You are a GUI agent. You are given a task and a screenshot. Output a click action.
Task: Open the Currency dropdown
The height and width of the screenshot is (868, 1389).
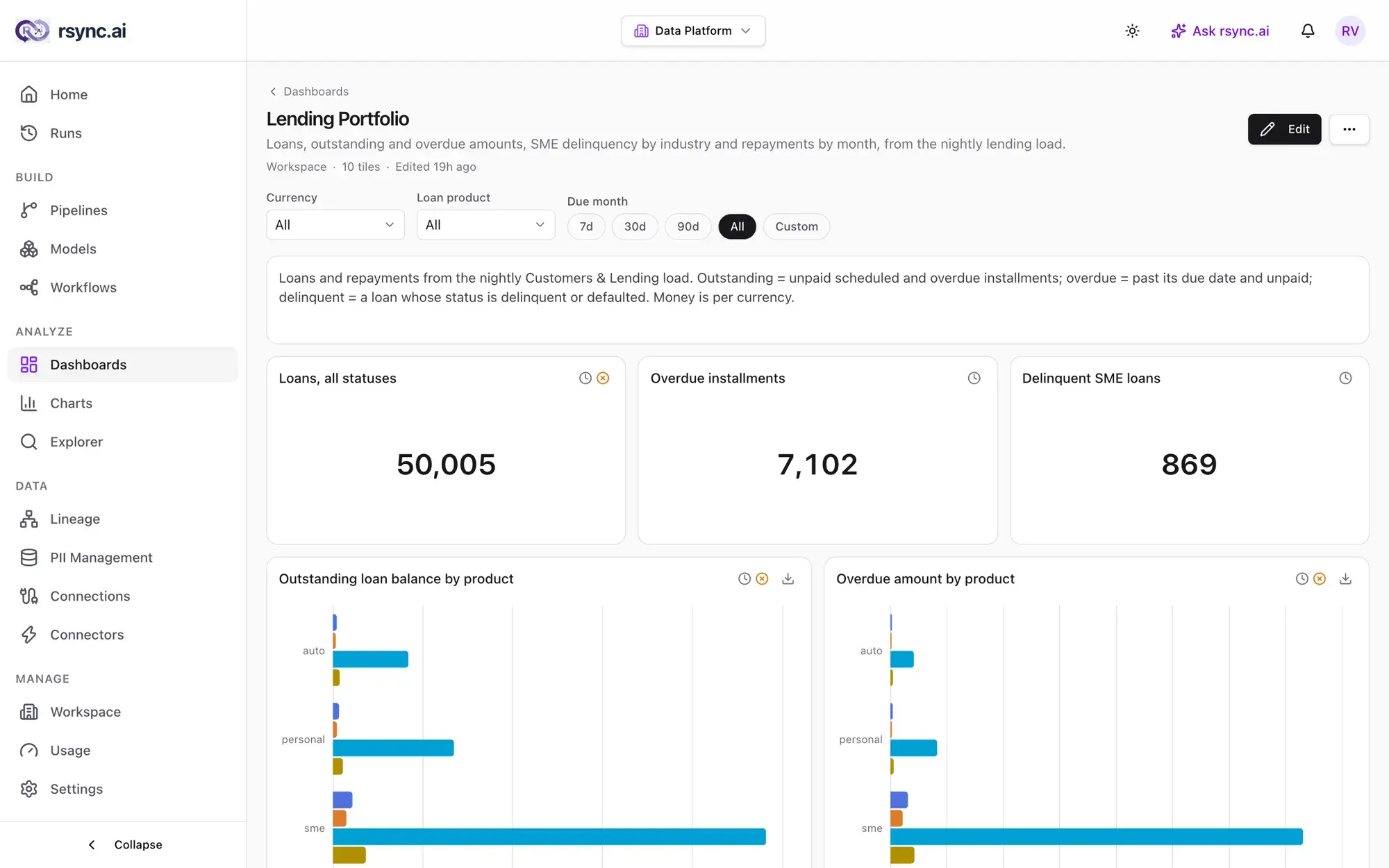tap(335, 225)
